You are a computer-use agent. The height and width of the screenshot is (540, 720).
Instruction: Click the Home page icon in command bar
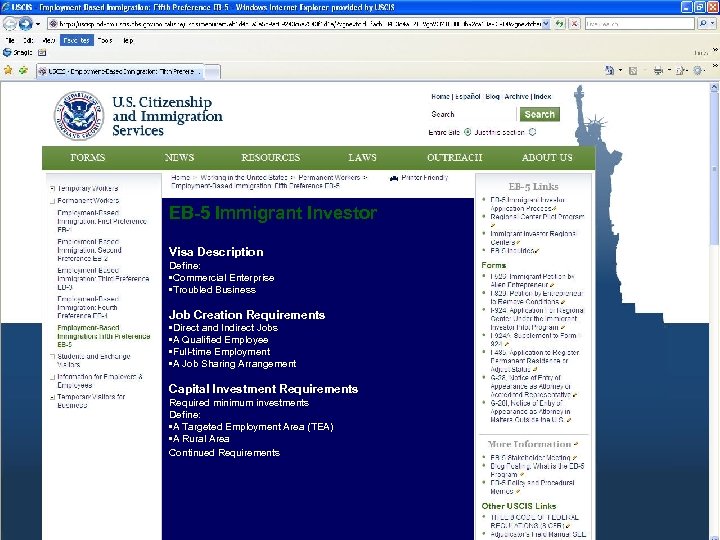tap(609, 70)
